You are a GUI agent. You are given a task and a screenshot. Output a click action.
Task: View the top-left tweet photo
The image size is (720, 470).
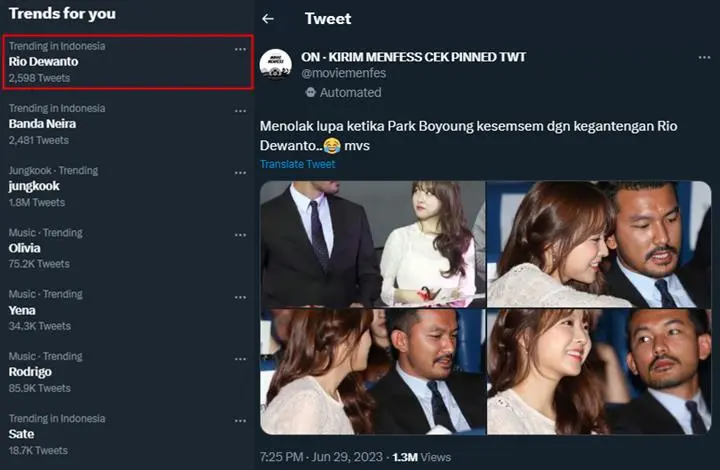372,244
